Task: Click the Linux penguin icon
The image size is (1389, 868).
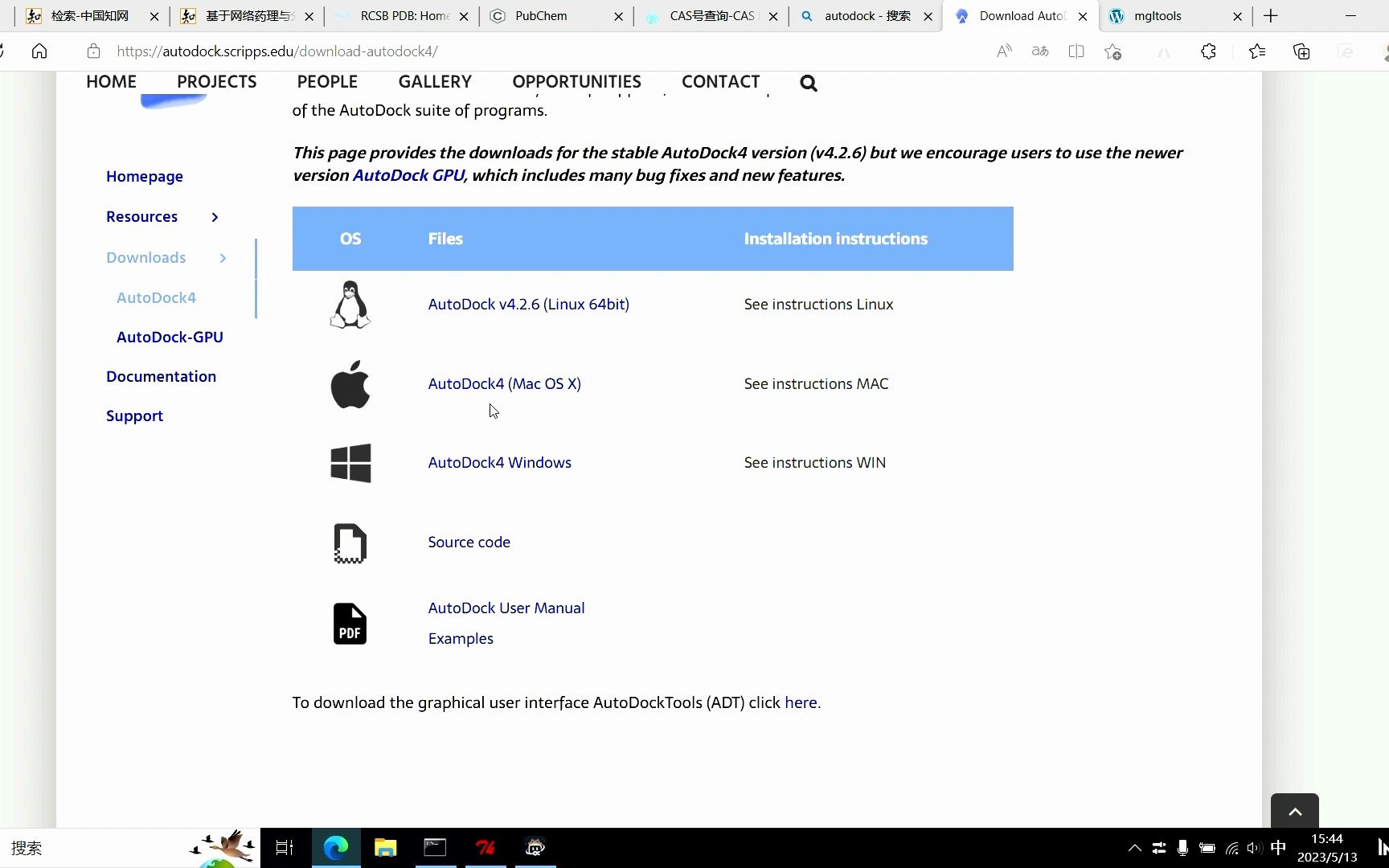Action: tap(350, 305)
